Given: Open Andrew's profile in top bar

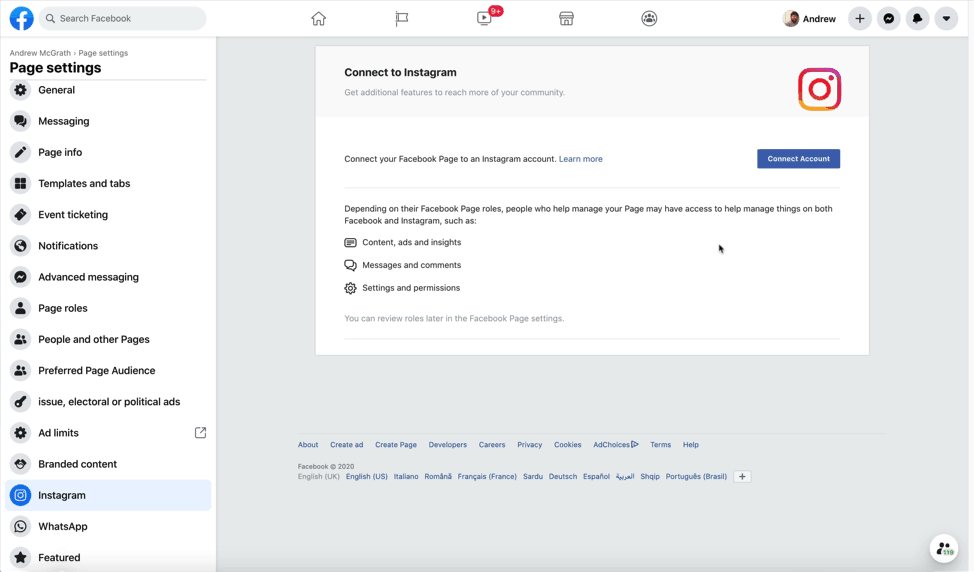Looking at the screenshot, I should point(809,18).
